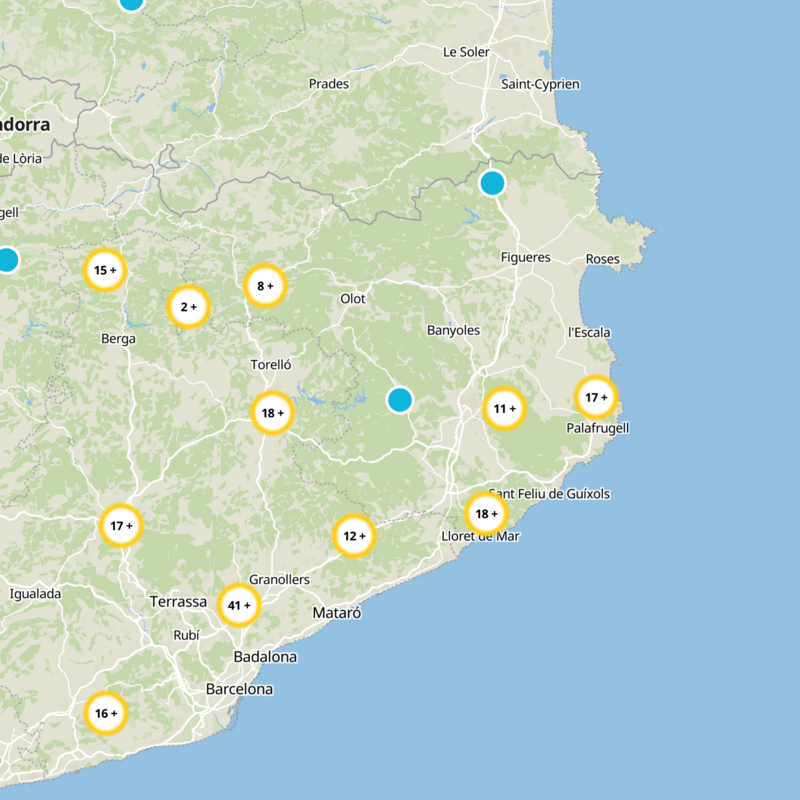Open the 8 + cluster marker

[x=265, y=286]
